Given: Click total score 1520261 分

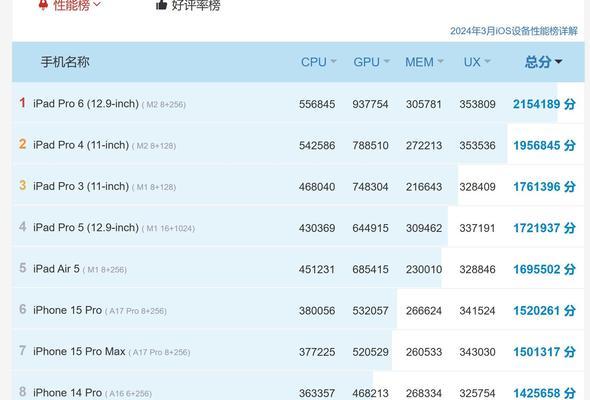Looking at the screenshot, I should pyautogui.click(x=544, y=311).
